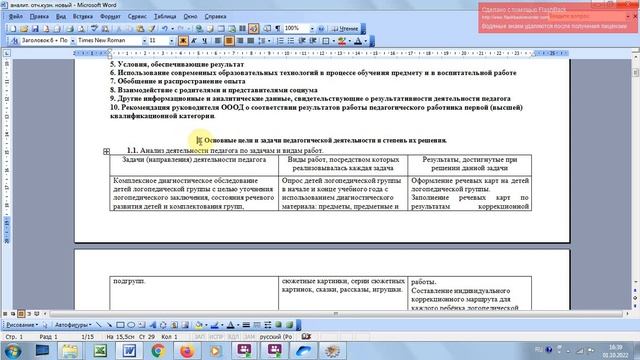Image resolution: width=640 pixels, height=360 pixels.
Task: Select the Oval drawing tool
Action: [131, 325]
